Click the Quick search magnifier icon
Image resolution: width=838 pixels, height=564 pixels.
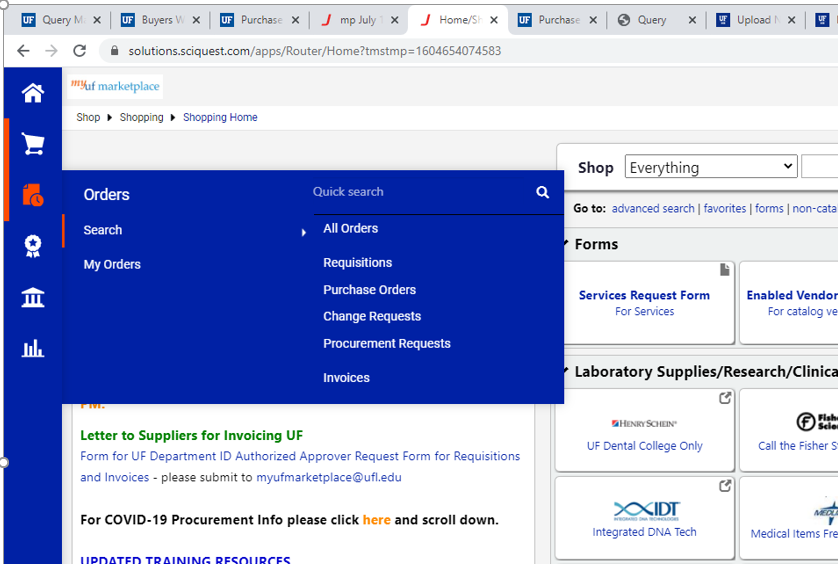tap(542, 192)
